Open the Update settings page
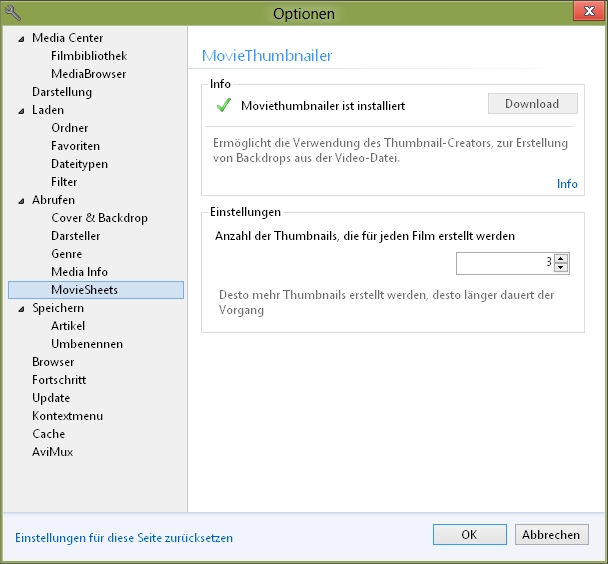The width and height of the screenshot is (608, 564). point(51,398)
